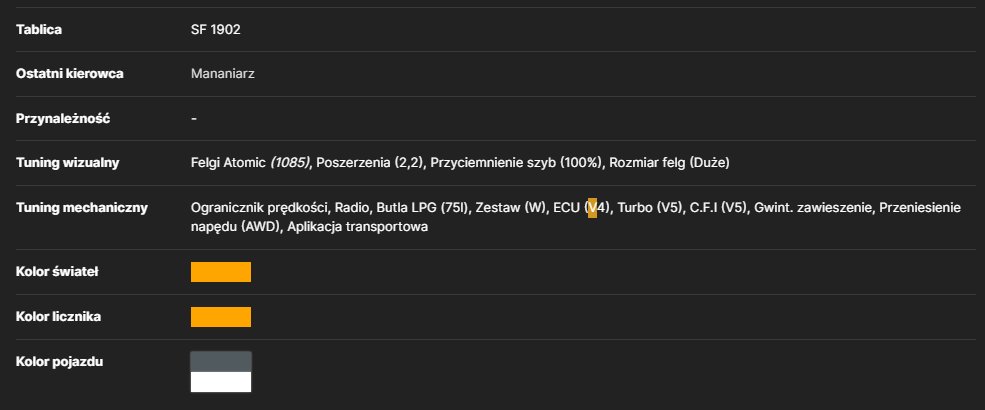
Task: Click the highlighted V in ECU (V4)
Action: coord(592,207)
